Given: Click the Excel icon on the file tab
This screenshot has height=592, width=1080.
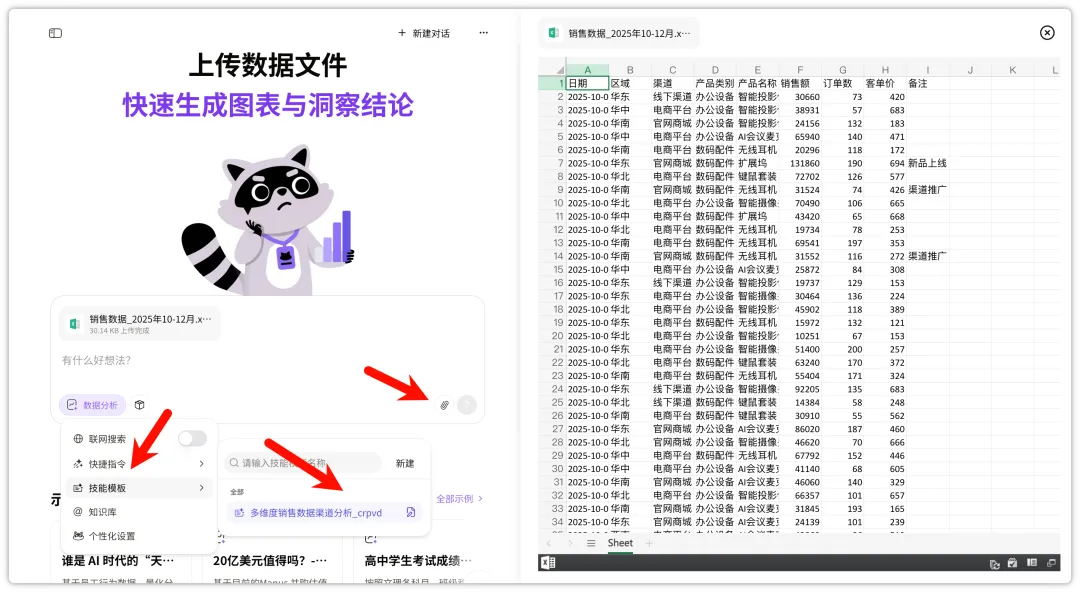Looking at the screenshot, I should coord(553,33).
